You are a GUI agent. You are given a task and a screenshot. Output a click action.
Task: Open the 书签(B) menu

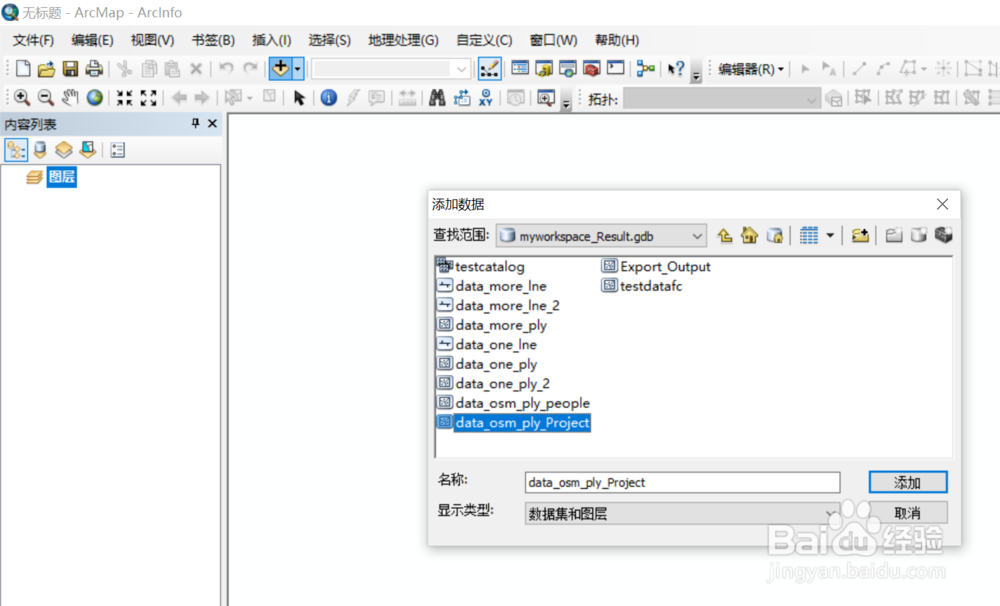point(213,40)
